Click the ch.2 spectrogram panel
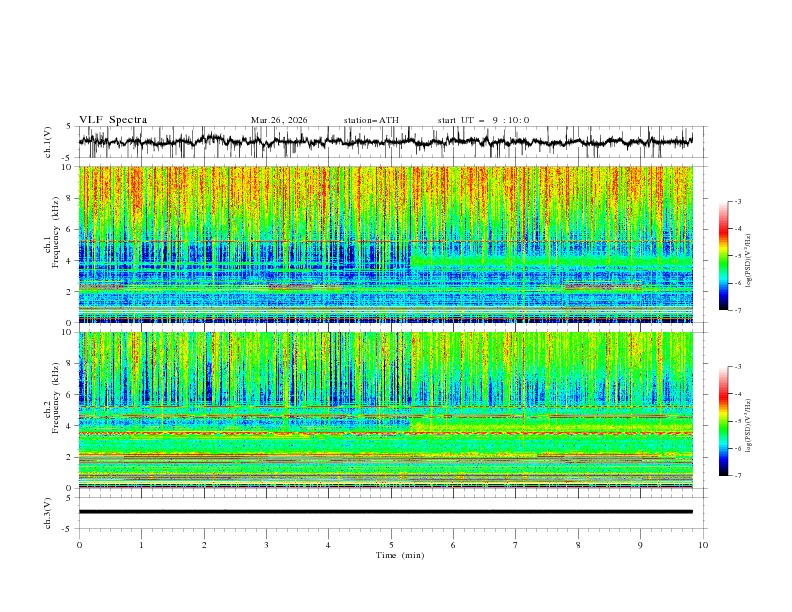Screen dimensions: 792x612 point(385,410)
